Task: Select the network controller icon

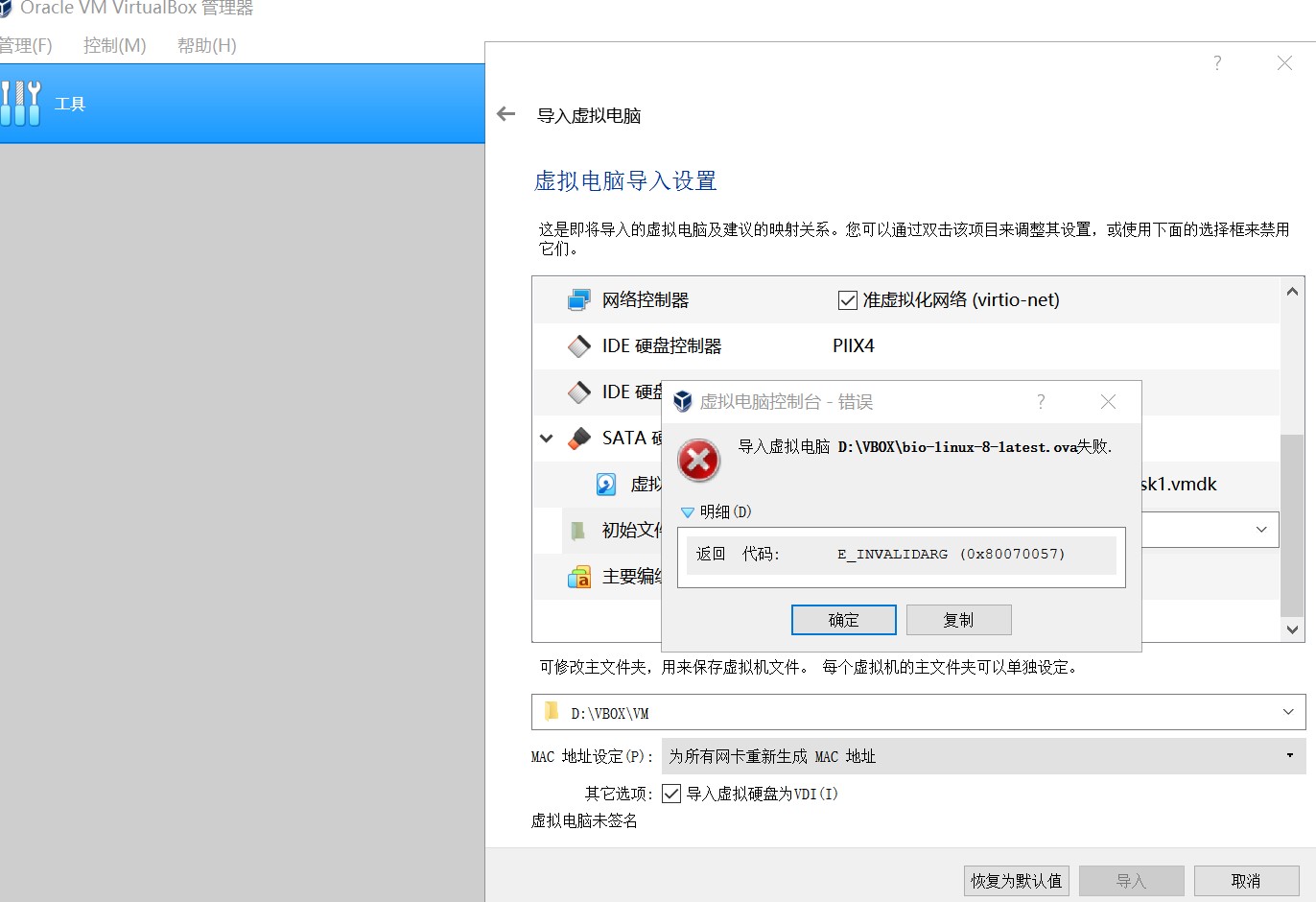Action: [x=579, y=300]
